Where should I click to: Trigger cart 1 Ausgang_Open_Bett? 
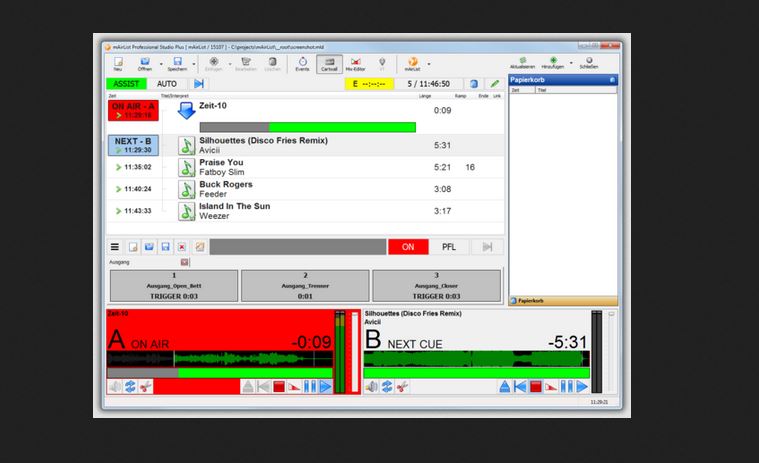tap(174, 286)
